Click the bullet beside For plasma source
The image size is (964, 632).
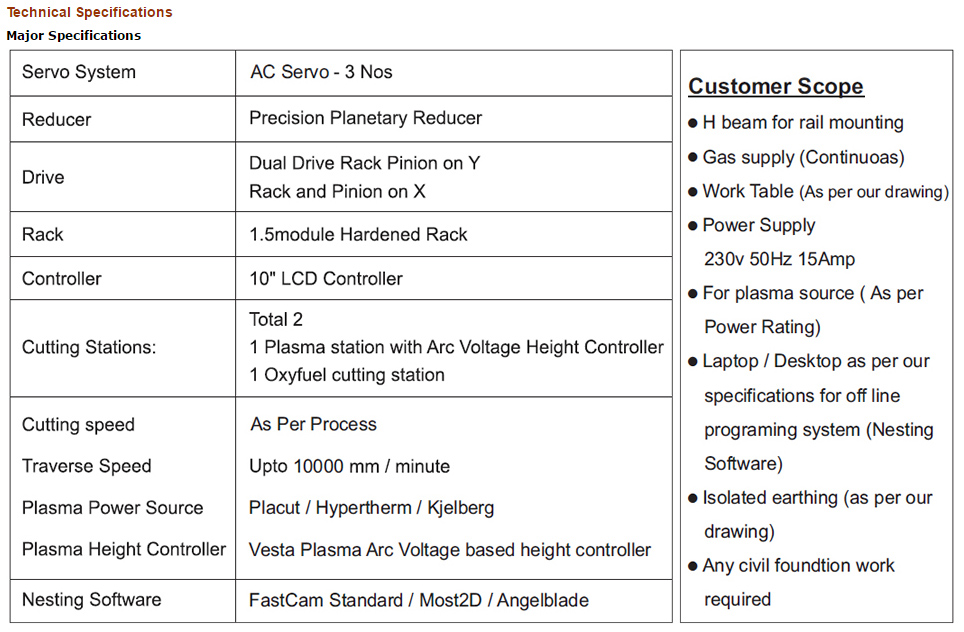point(693,294)
